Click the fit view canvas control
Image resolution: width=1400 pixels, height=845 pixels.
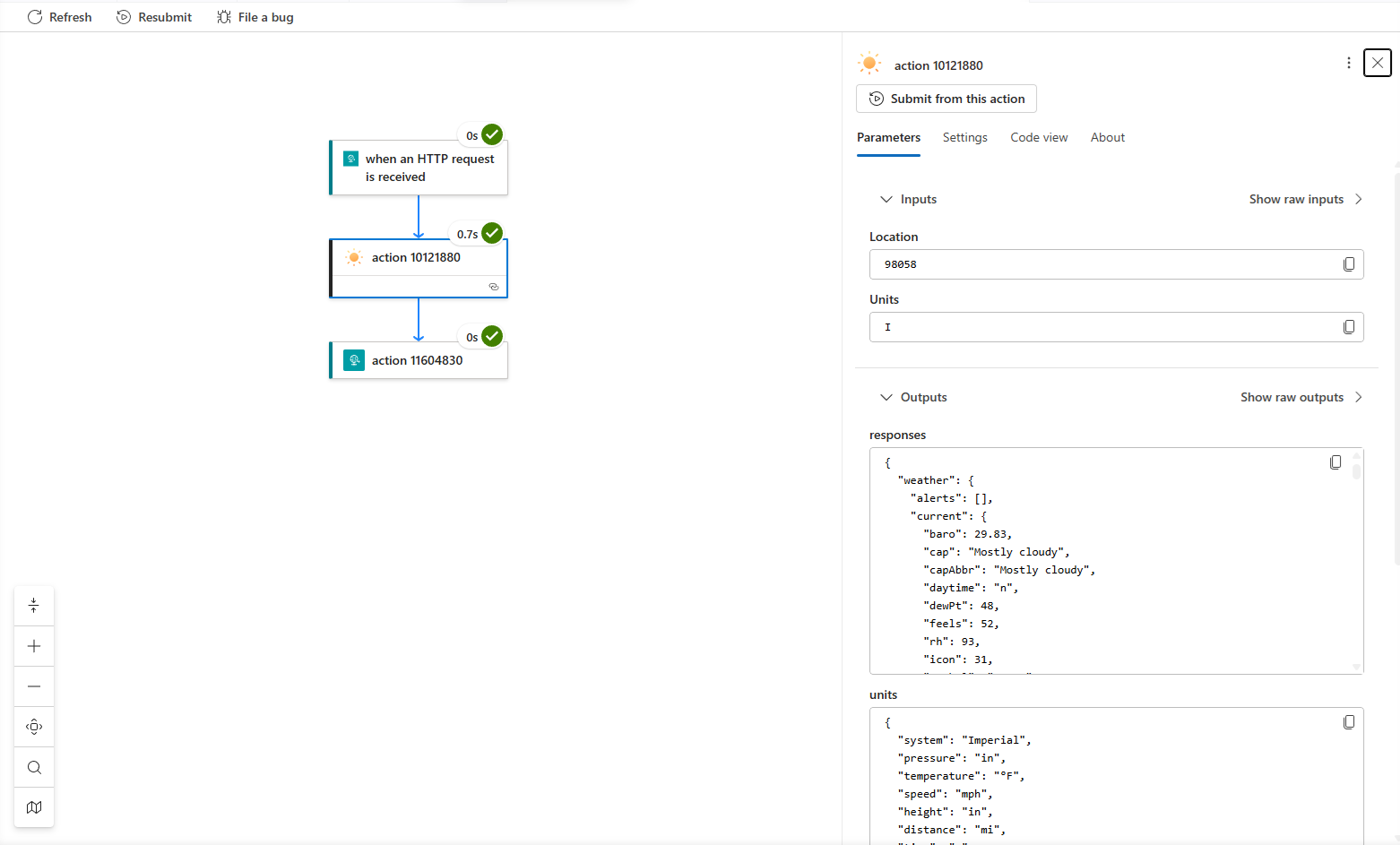(x=34, y=727)
